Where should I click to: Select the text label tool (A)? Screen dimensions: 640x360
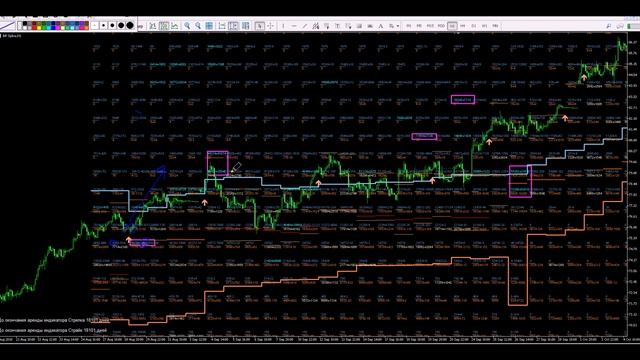380,26
